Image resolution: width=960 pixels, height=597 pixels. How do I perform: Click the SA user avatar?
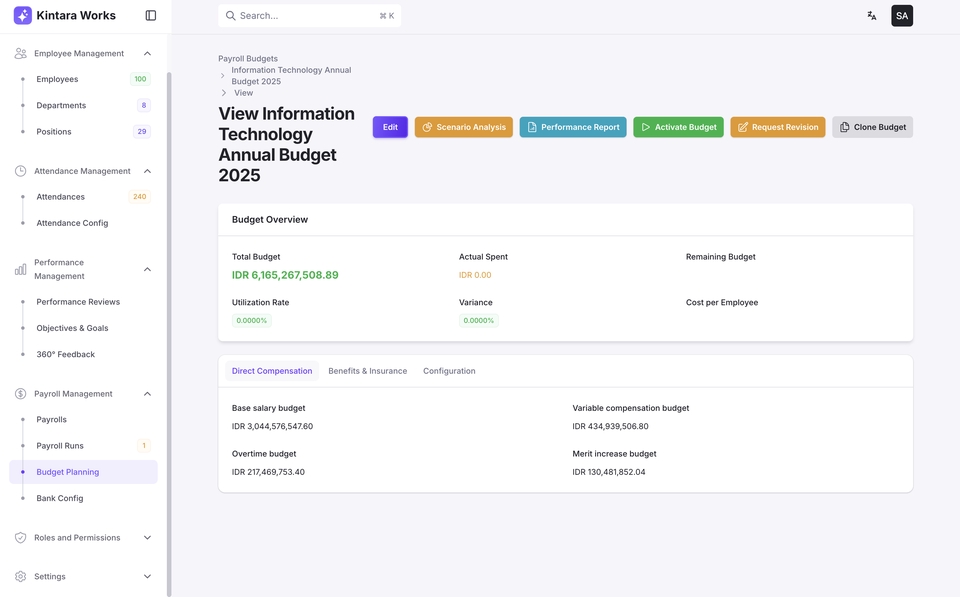(x=900, y=14)
